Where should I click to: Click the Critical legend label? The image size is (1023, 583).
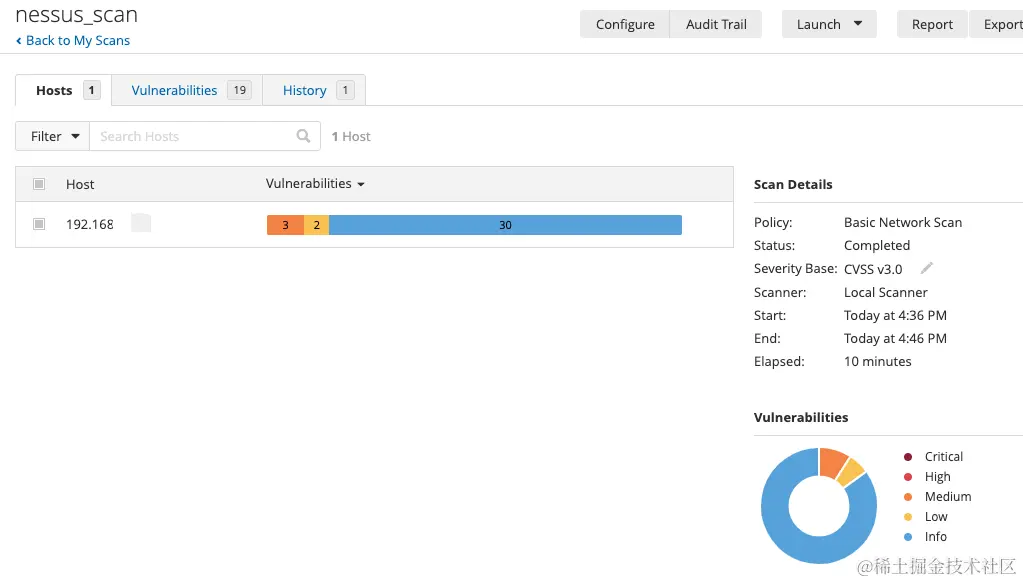pos(943,456)
